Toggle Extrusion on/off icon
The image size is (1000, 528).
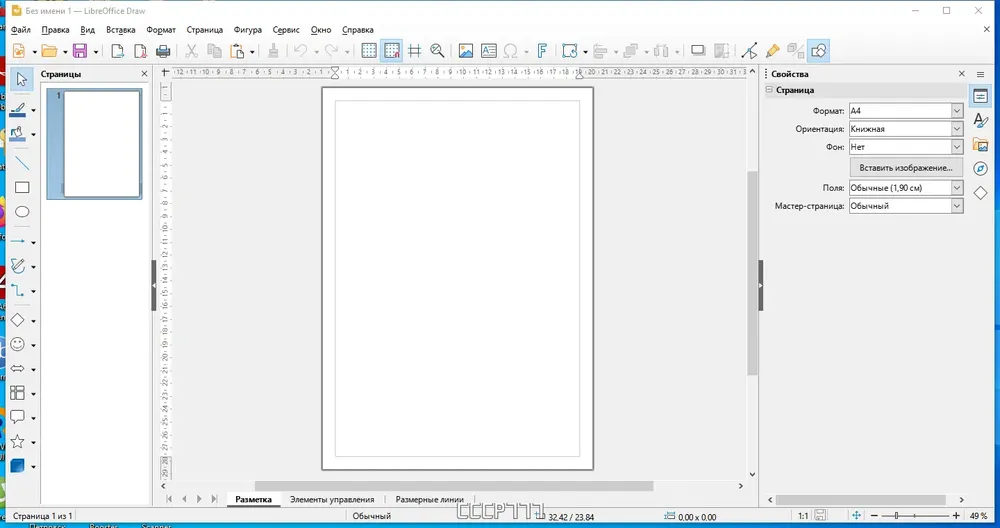[x=795, y=51]
